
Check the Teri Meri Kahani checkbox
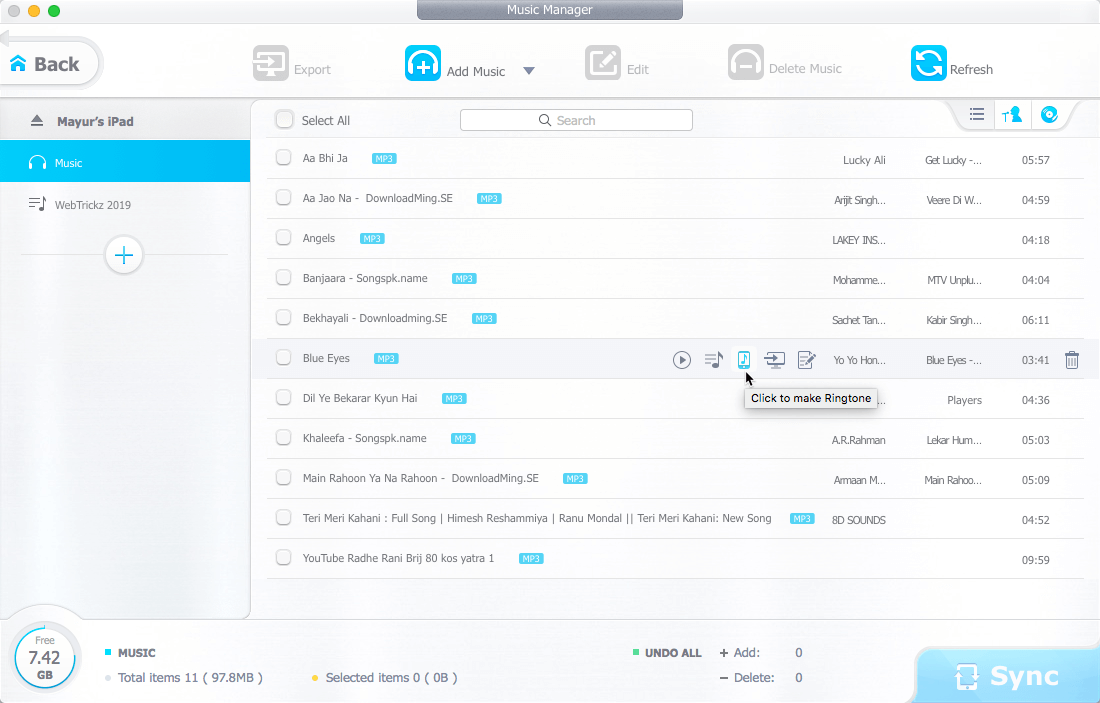(283, 518)
